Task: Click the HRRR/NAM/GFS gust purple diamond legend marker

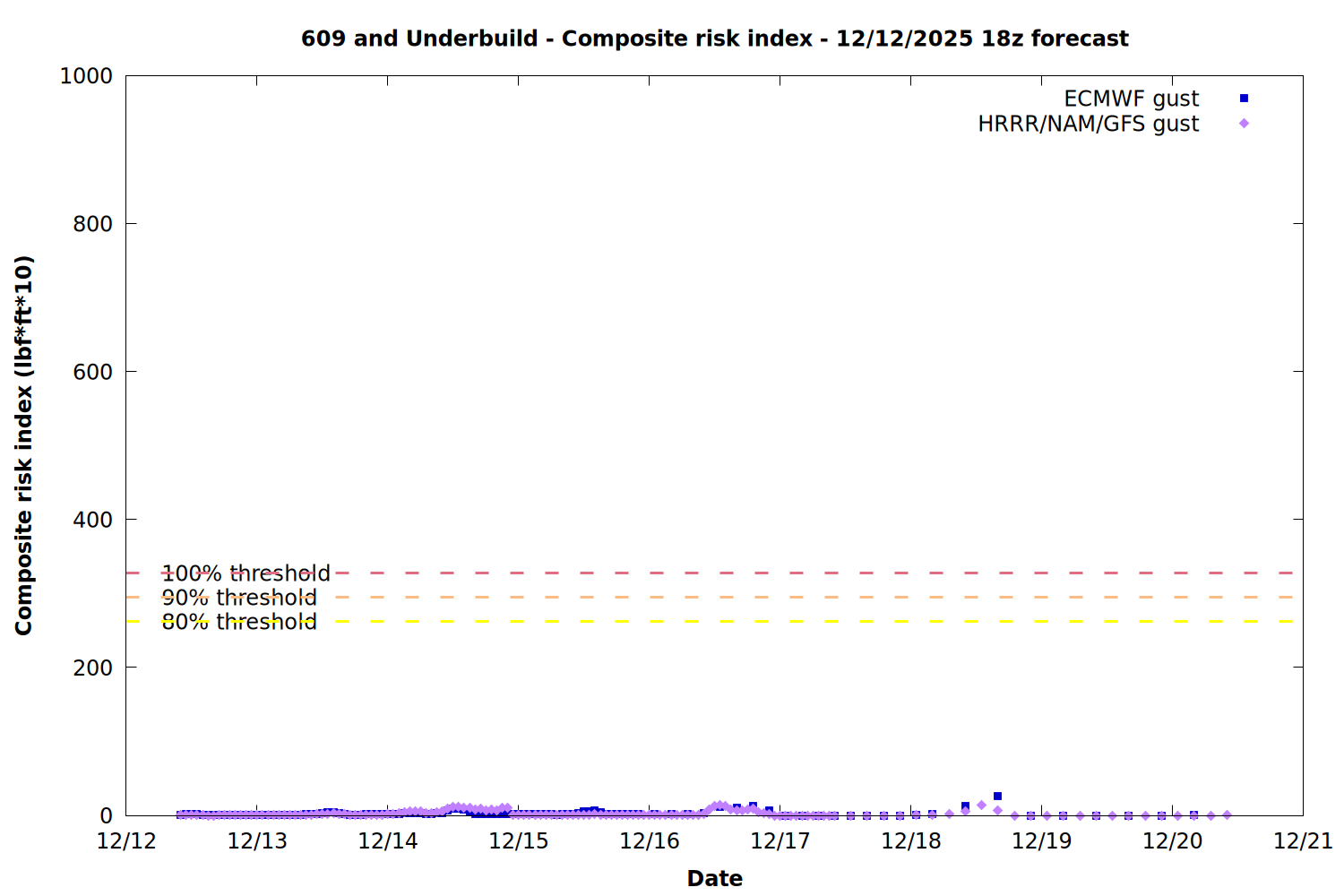Action: (x=1244, y=124)
